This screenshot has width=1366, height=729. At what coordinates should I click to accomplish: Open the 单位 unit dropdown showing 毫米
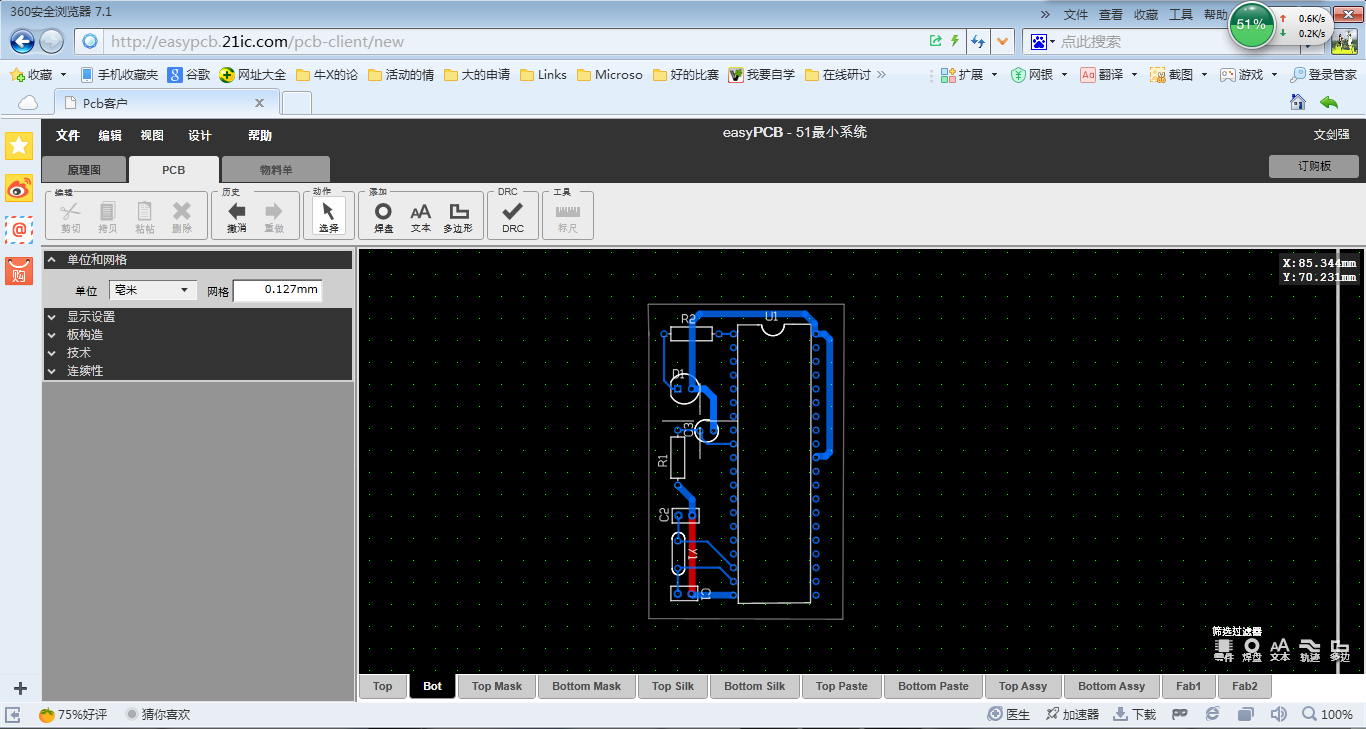point(153,290)
